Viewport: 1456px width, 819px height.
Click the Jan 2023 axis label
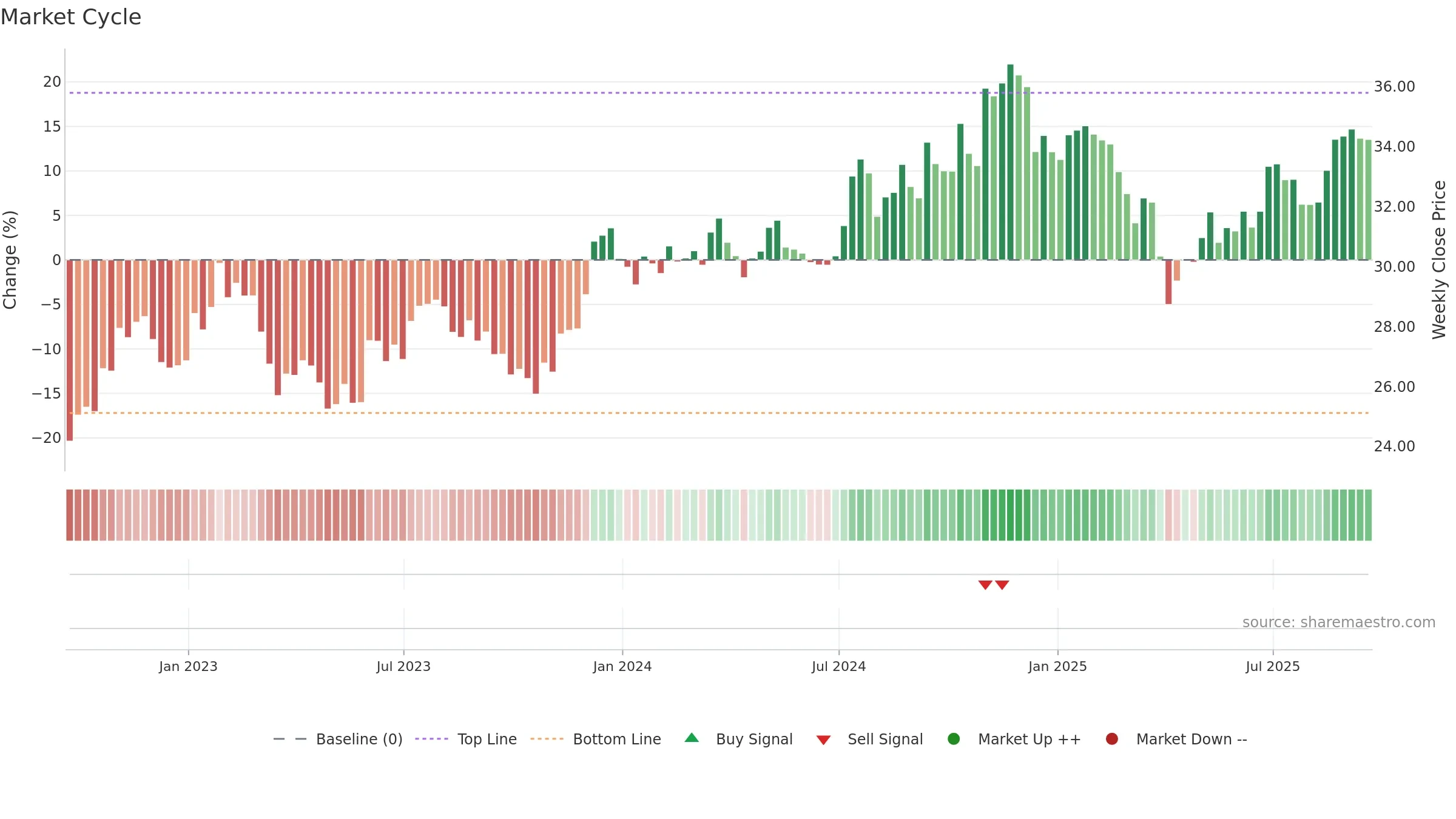pos(188,666)
